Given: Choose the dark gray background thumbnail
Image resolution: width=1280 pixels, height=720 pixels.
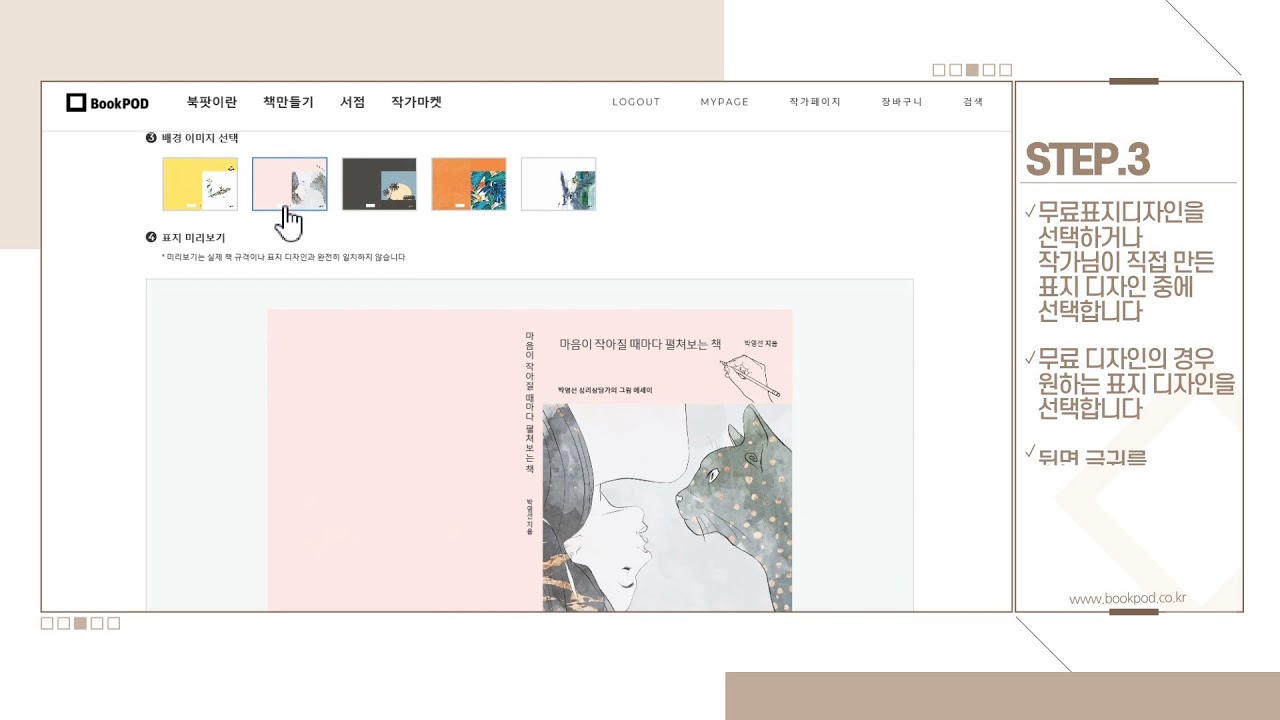Looking at the screenshot, I should pos(379,184).
